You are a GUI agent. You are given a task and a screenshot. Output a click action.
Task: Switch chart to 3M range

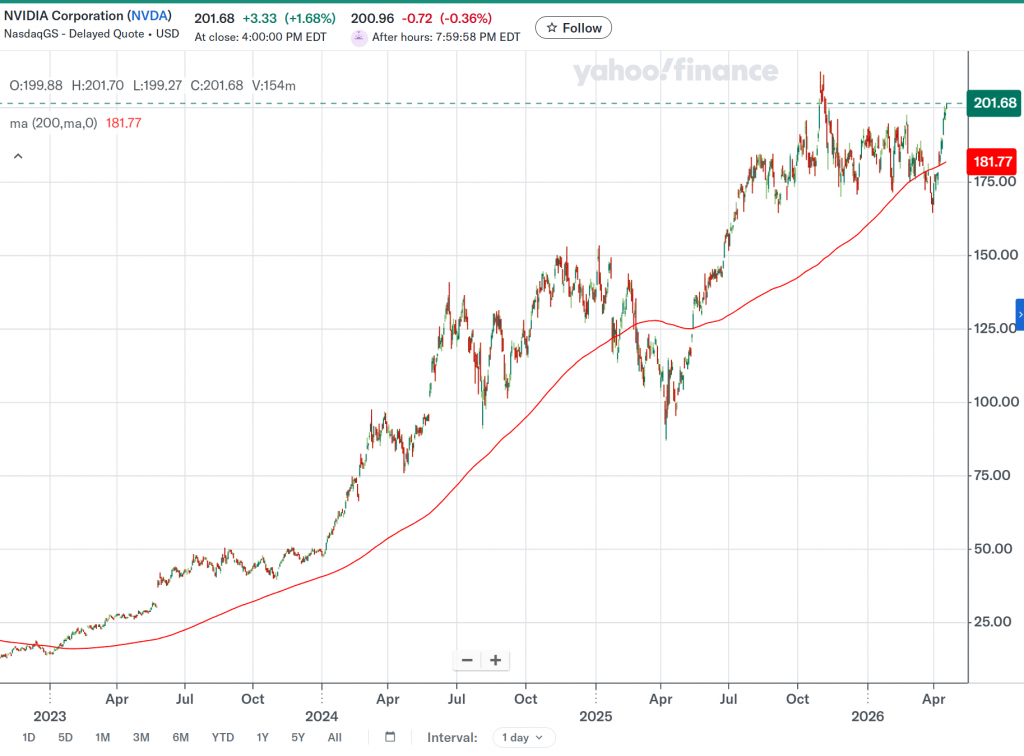[x=141, y=737]
